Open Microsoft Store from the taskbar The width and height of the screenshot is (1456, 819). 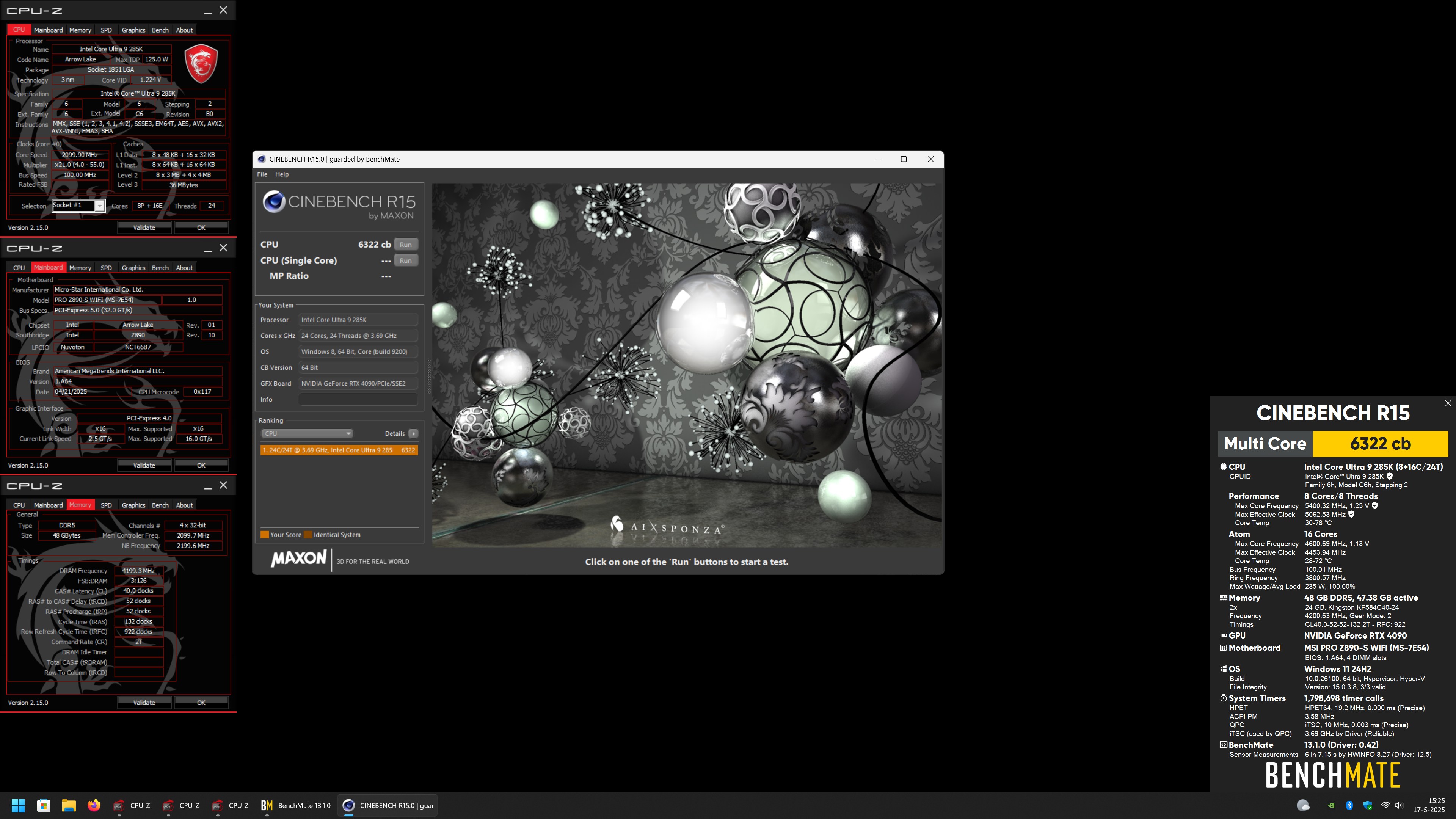click(44, 805)
